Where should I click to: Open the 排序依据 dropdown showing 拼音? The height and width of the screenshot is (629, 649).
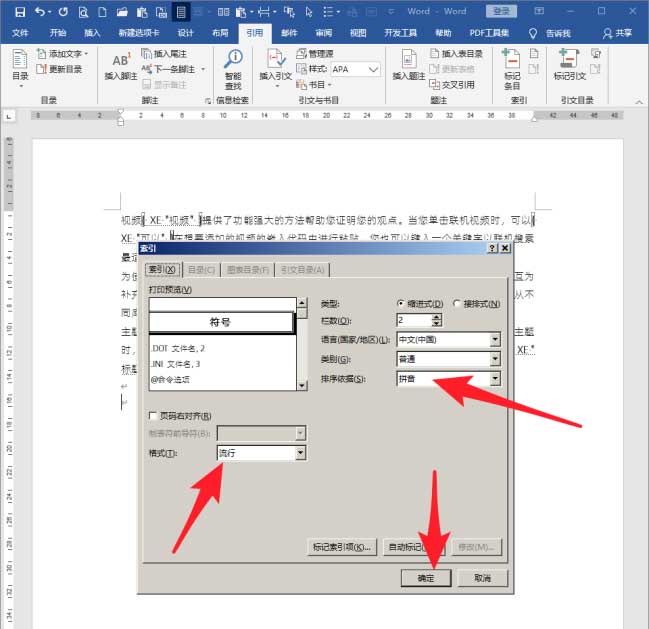[494, 379]
